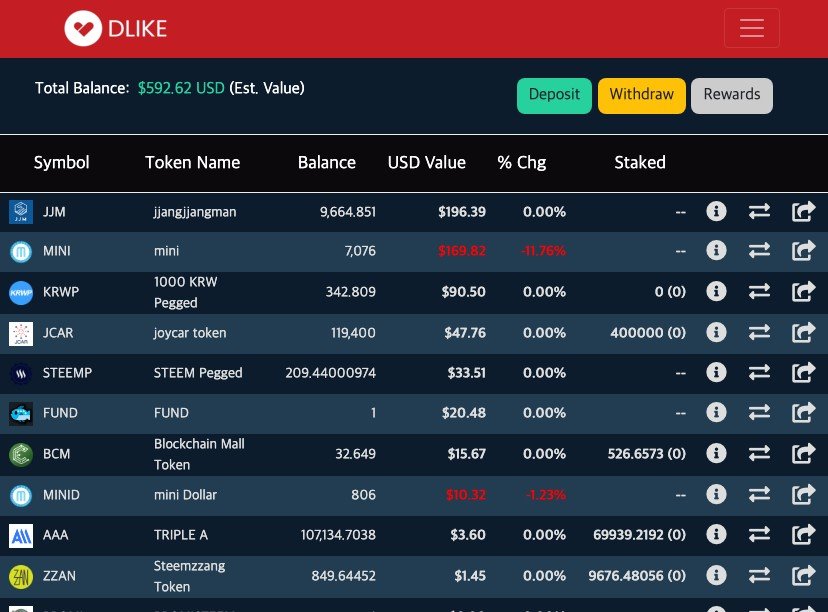The image size is (828, 612).
Task: Click the red $169.82 value
Action: tap(462, 251)
